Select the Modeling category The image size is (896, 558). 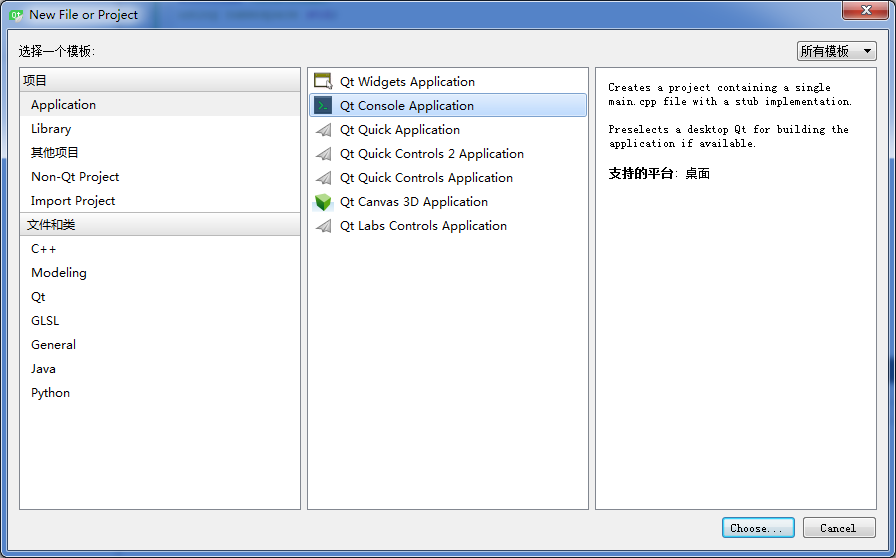[x=160, y=273]
